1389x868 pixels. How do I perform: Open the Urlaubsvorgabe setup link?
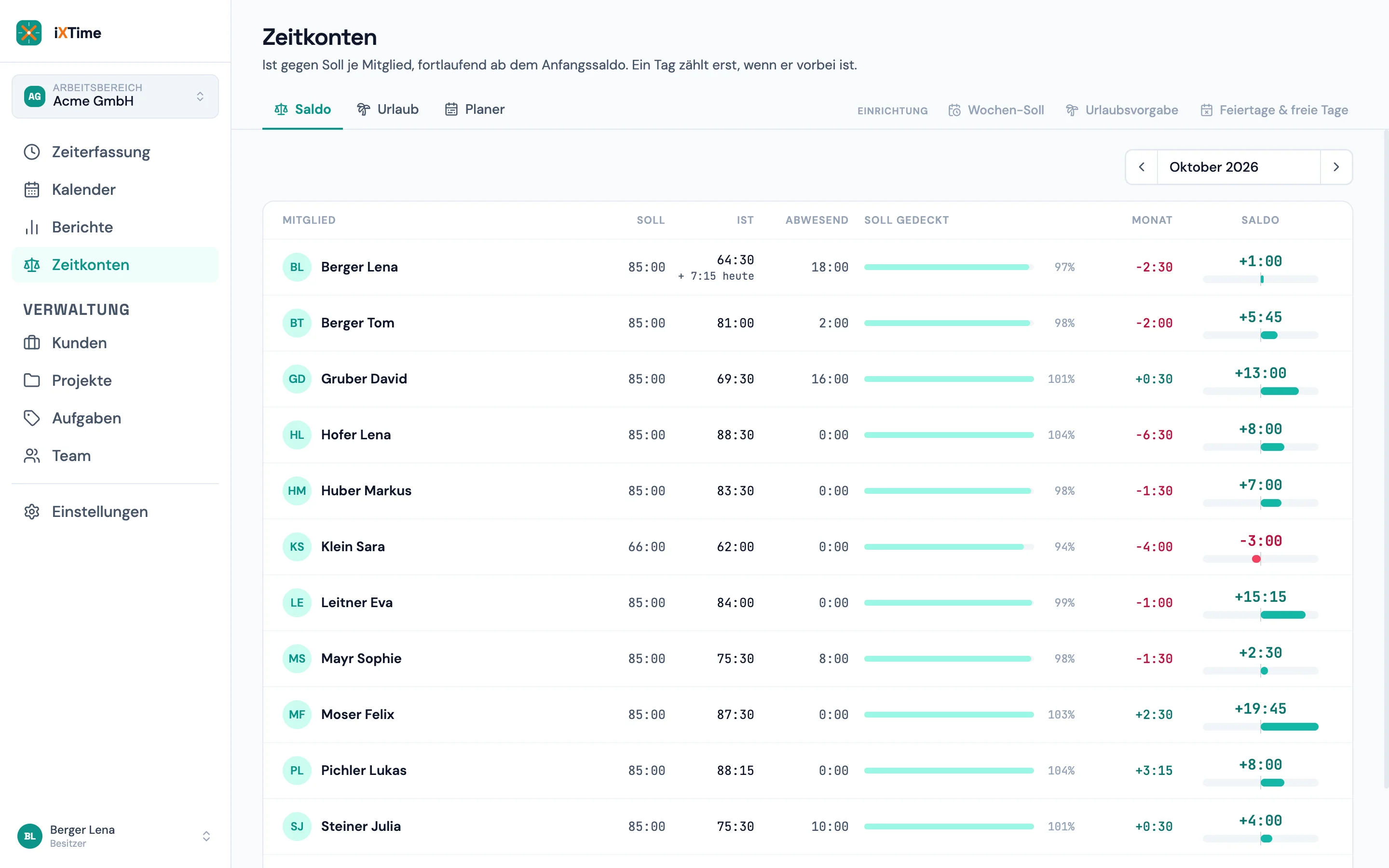(x=1121, y=110)
